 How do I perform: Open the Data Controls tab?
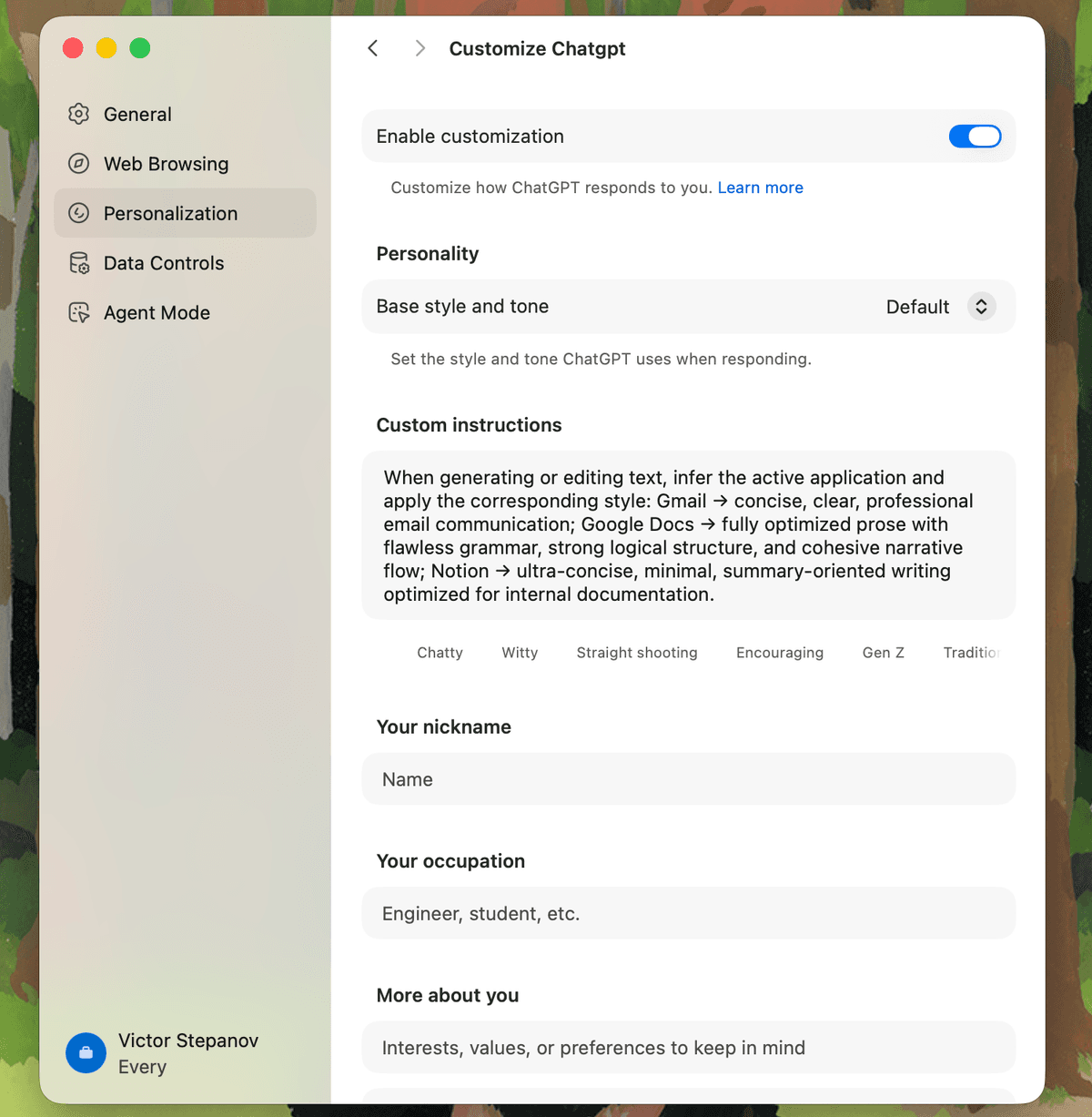[185, 263]
